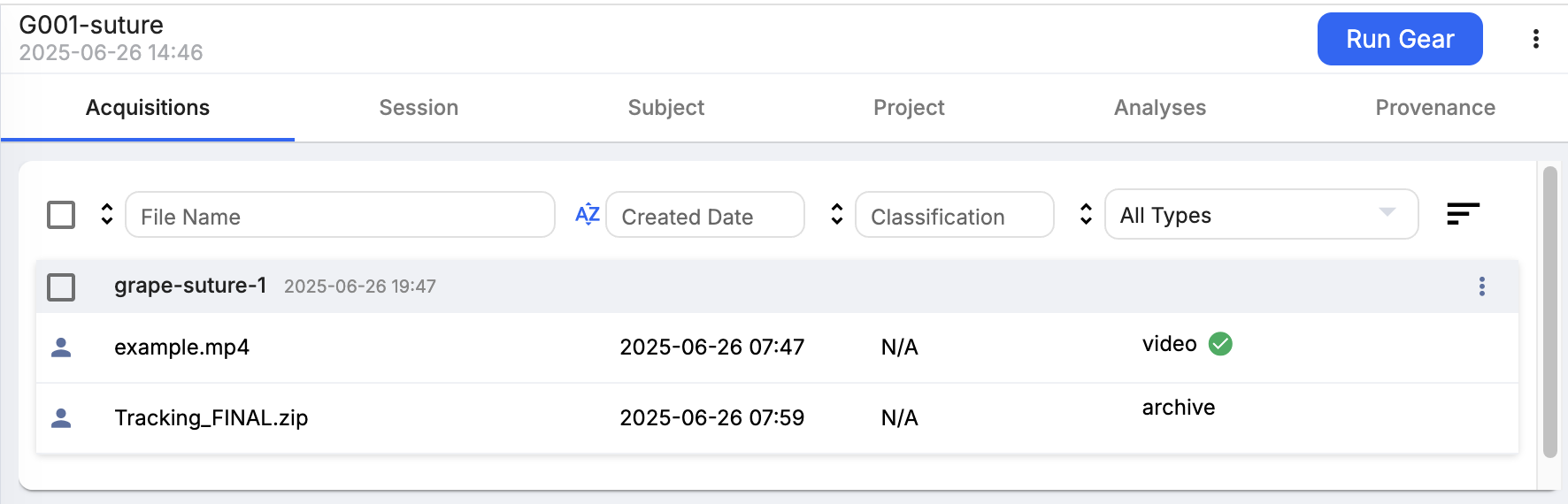
Task: Click the user icon beside example.mp4
Action: click(x=61, y=347)
